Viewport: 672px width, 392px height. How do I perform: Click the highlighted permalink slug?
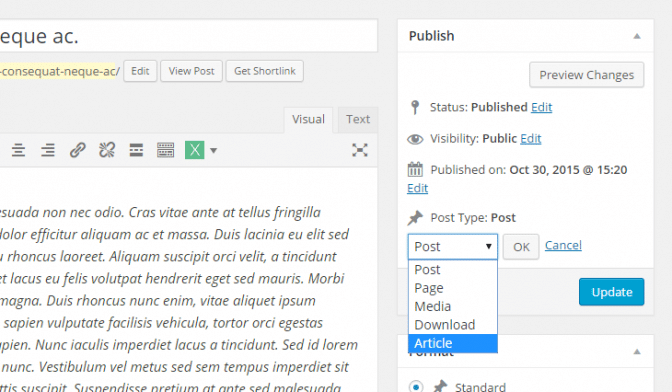58,71
